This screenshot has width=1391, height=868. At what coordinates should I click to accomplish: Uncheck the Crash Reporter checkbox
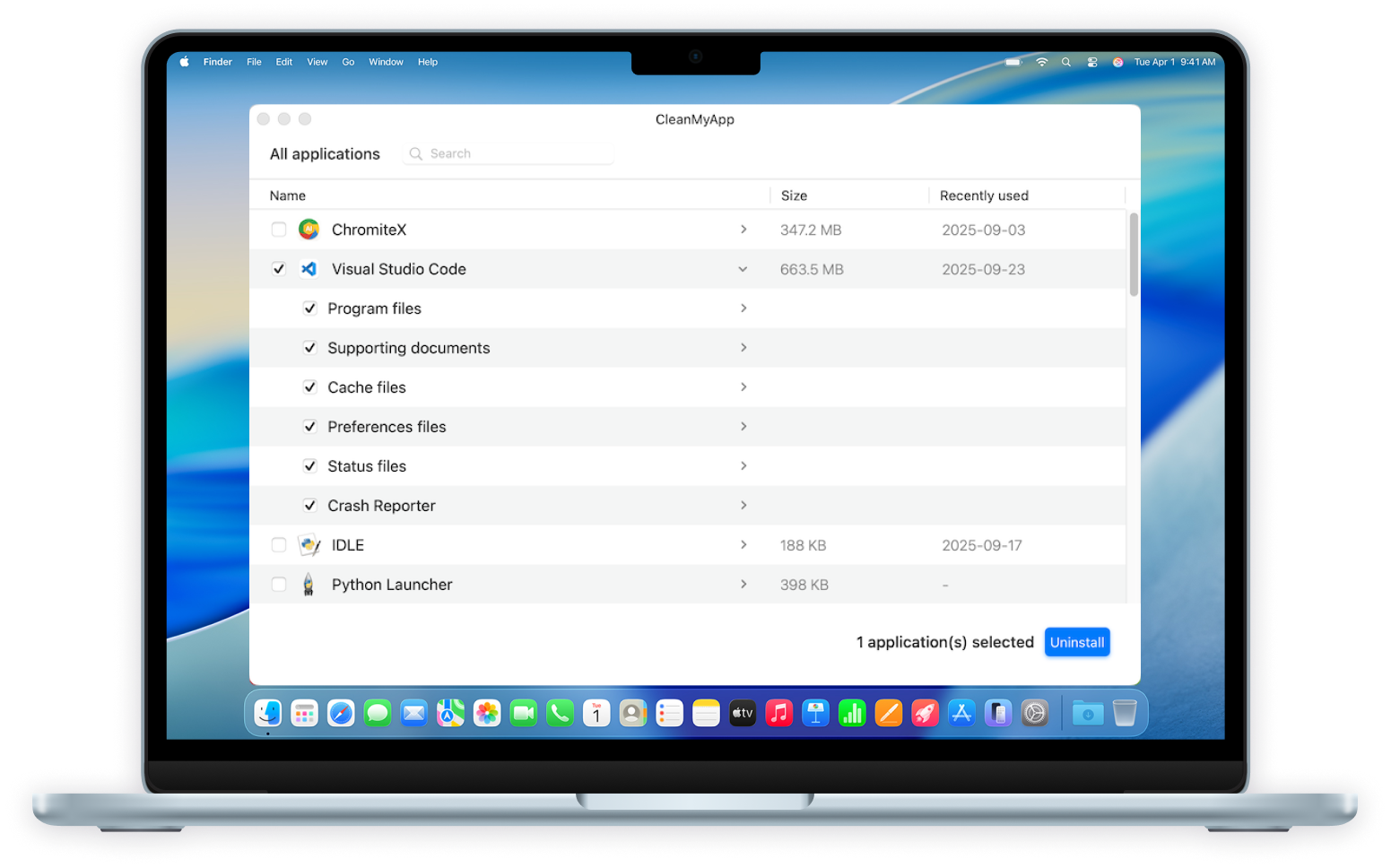tap(309, 506)
